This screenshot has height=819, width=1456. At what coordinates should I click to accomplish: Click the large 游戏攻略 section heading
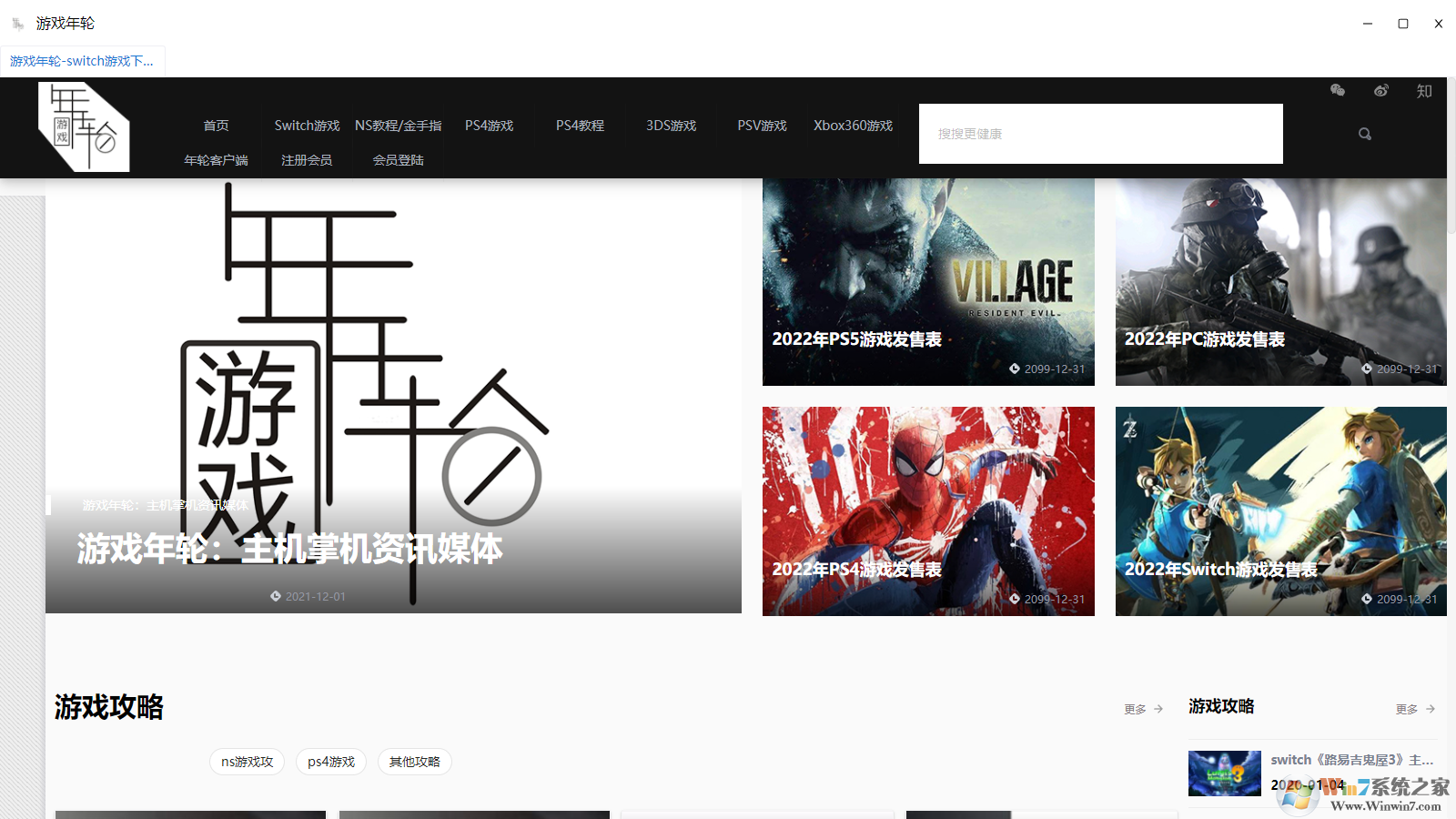[109, 707]
